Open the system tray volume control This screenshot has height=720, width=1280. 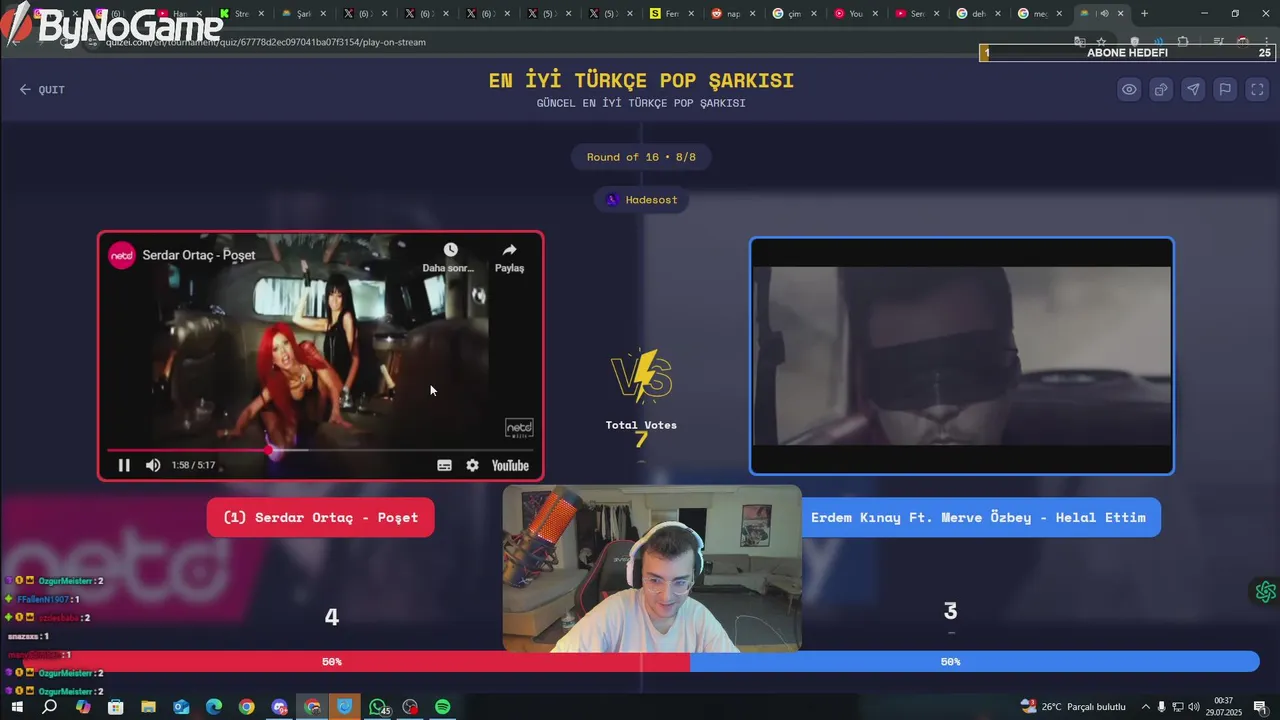(x=1194, y=707)
